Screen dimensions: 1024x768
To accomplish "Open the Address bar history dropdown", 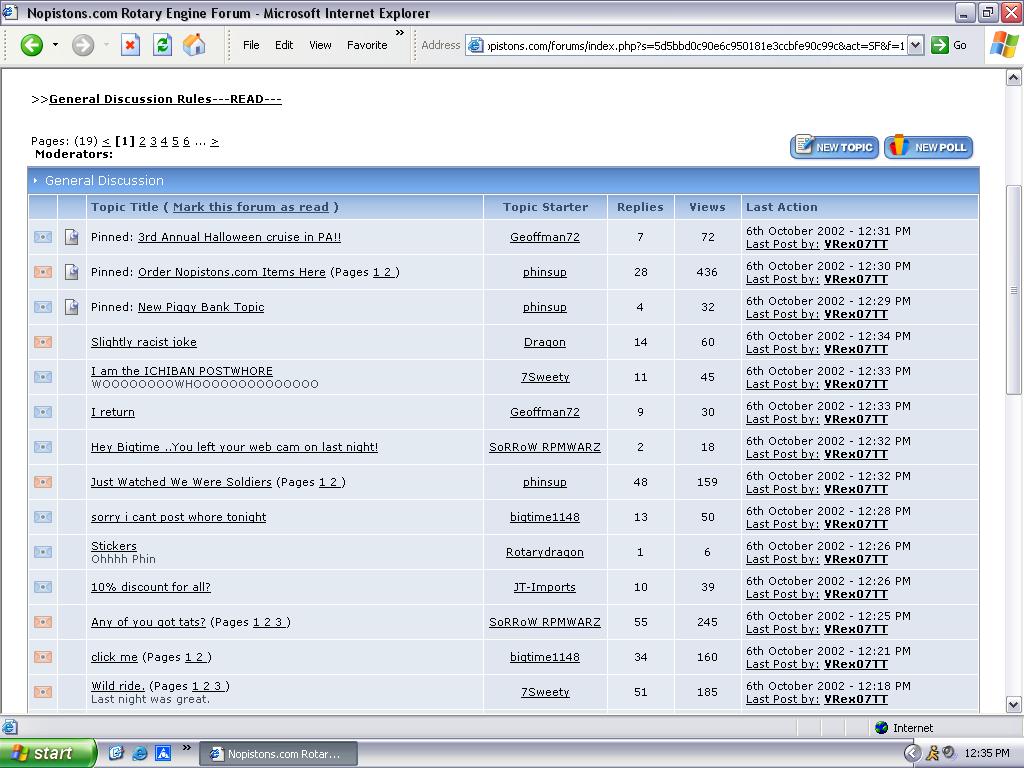I will point(914,45).
